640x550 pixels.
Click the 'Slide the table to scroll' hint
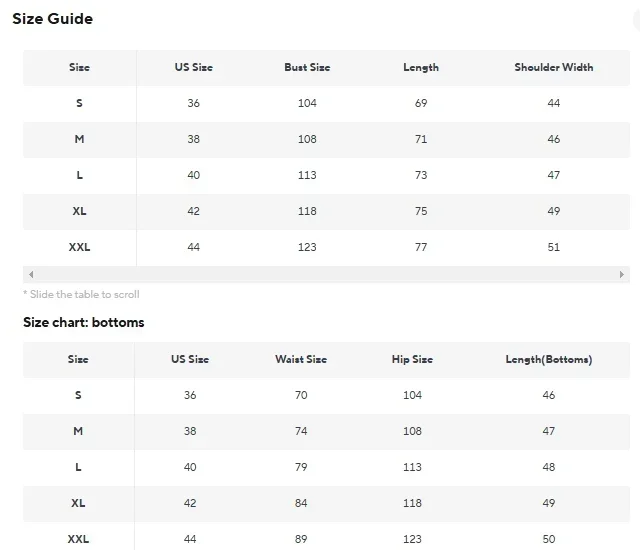[x=81, y=295]
